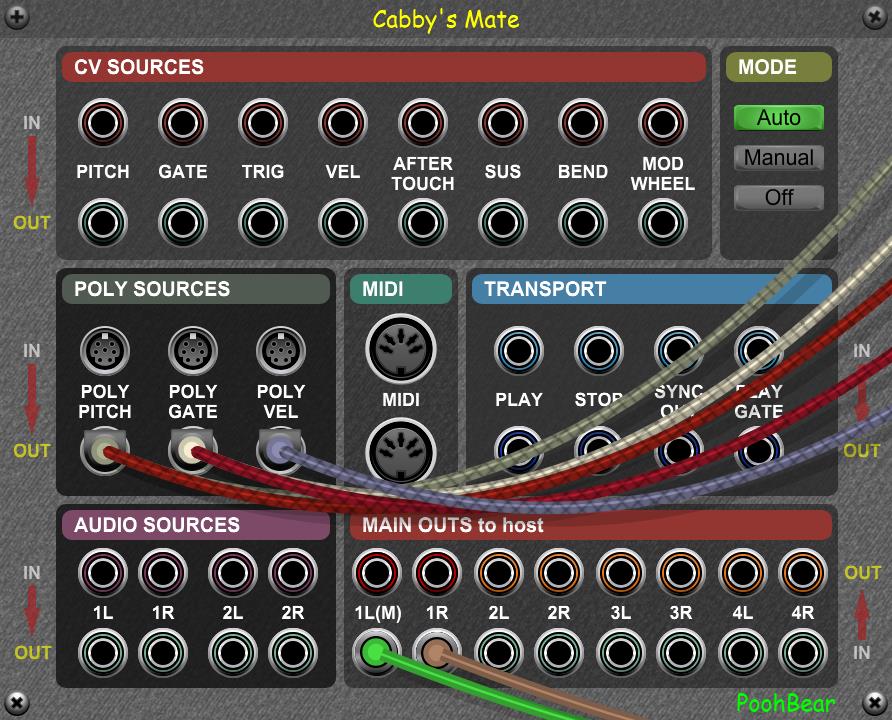
Task: Click the Cabby's Mate module title
Action: pyautogui.click(x=446, y=20)
